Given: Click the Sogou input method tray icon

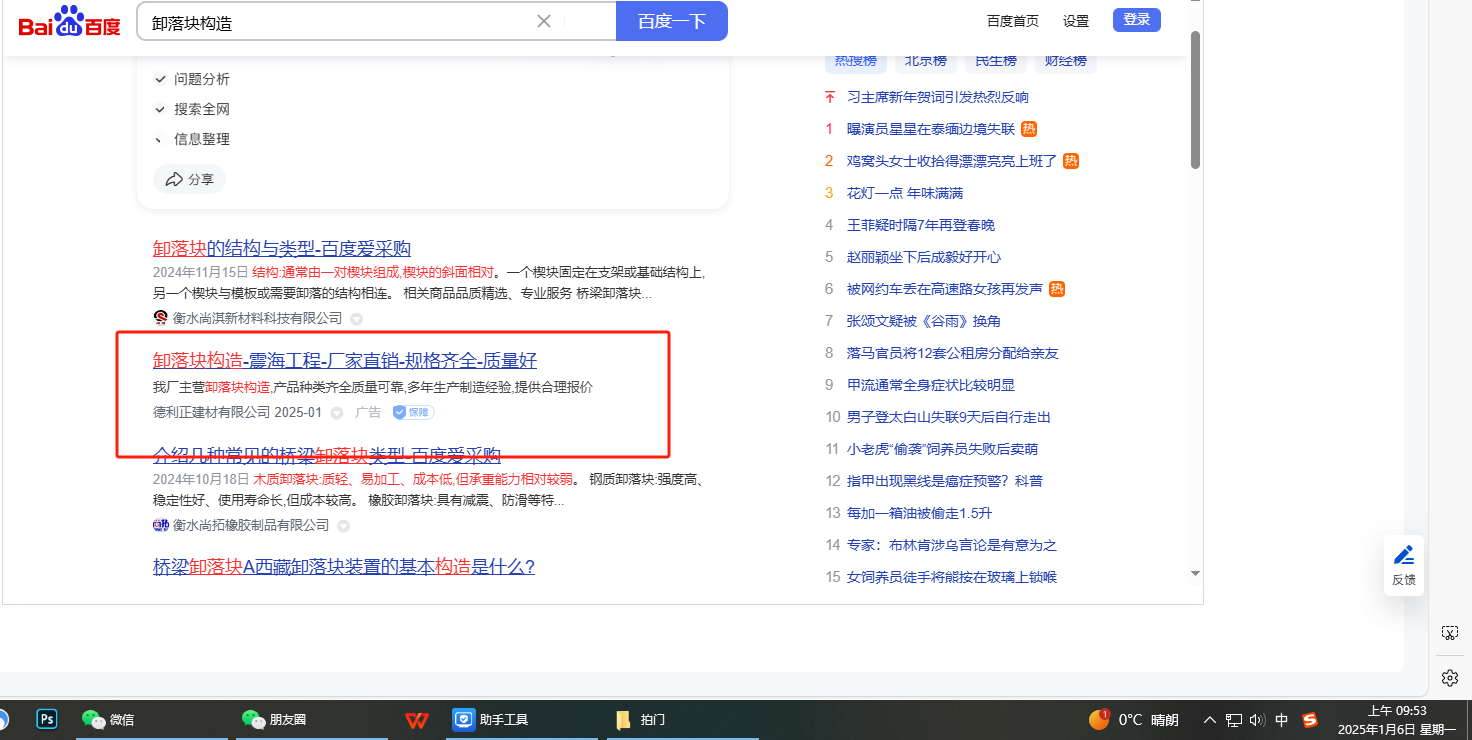Looking at the screenshot, I should (1310, 719).
